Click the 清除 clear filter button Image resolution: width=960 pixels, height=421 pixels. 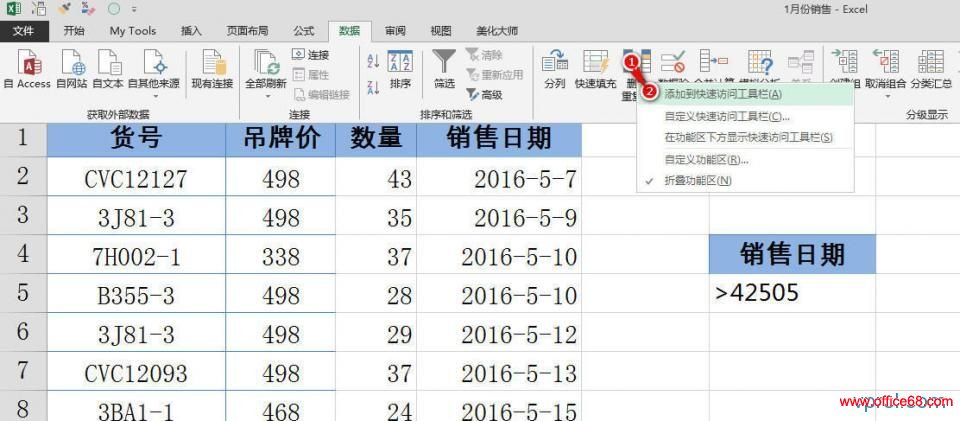pyautogui.click(x=484, y=54)
